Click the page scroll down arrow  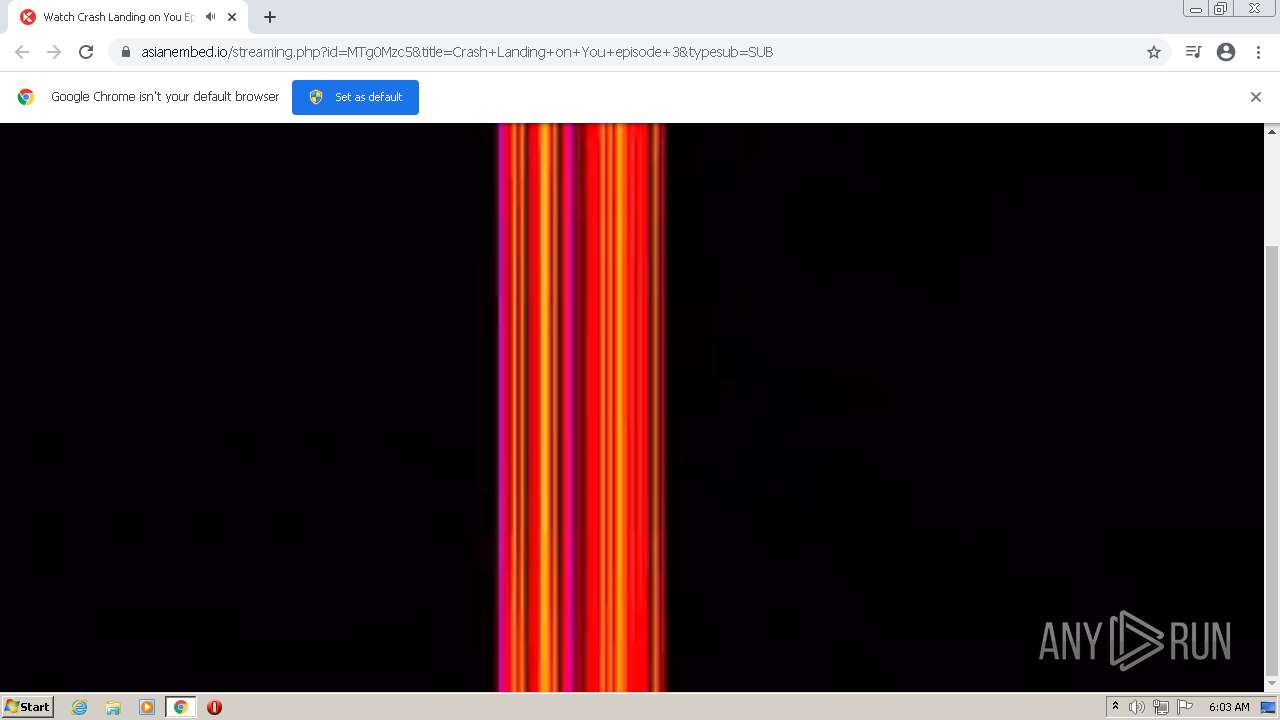(x=1272, y=684)
